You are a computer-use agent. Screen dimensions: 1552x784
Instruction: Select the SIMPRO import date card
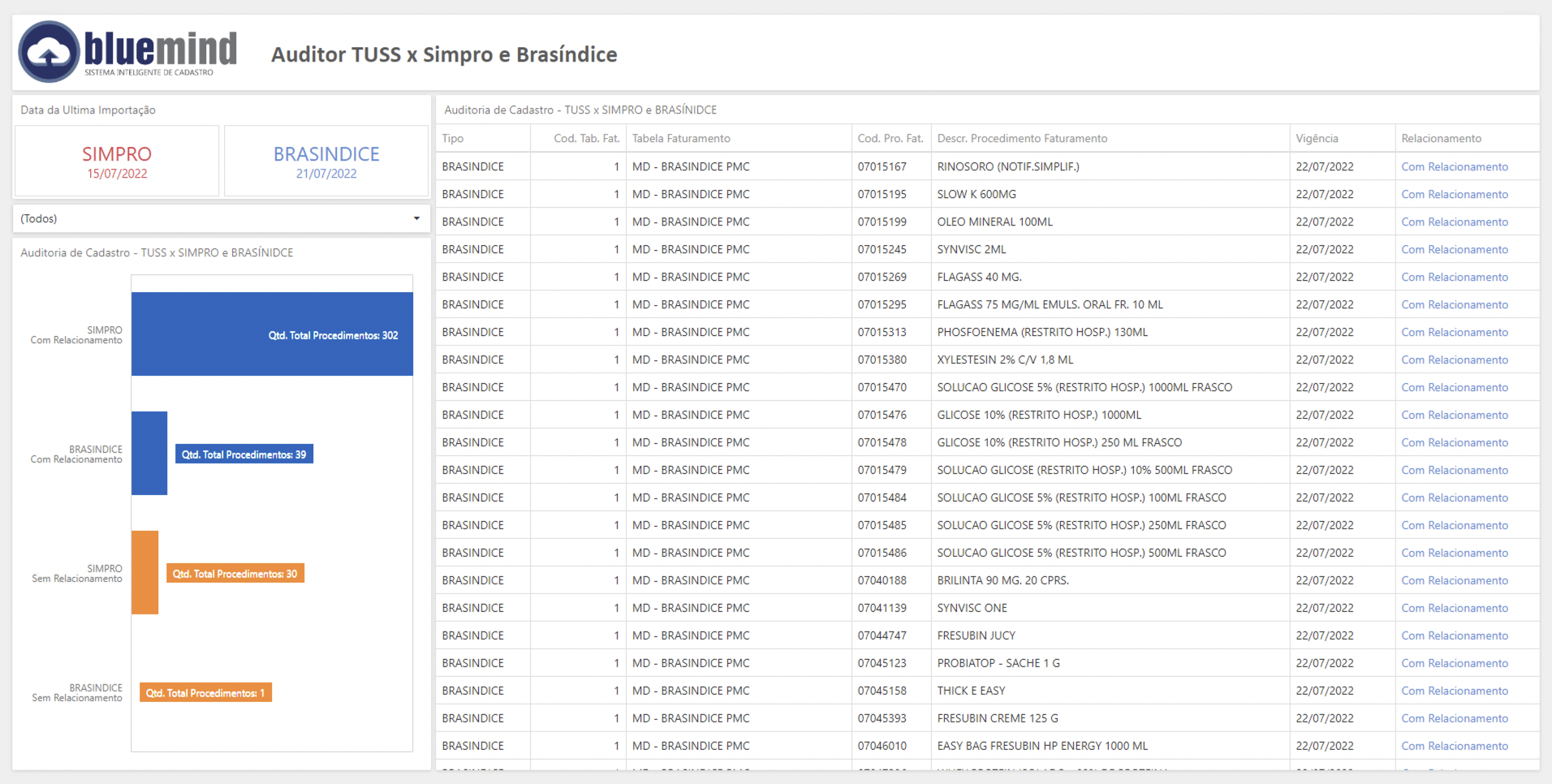coord(117,161)
